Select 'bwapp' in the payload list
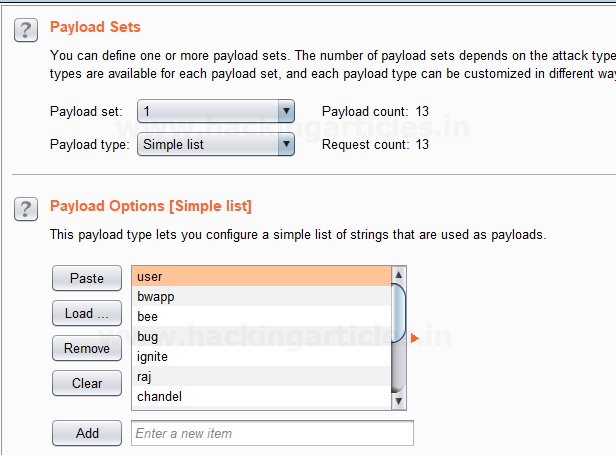Viewport: 616px width, 455px height. tap(260, 297)
